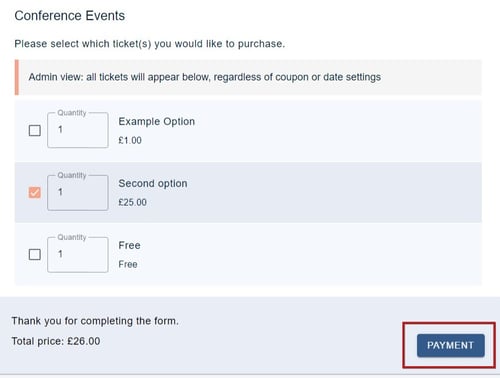This screenshot has width=500, height=378.
Task: Click the Free ticket quantity field
Action: click(78, 254)
